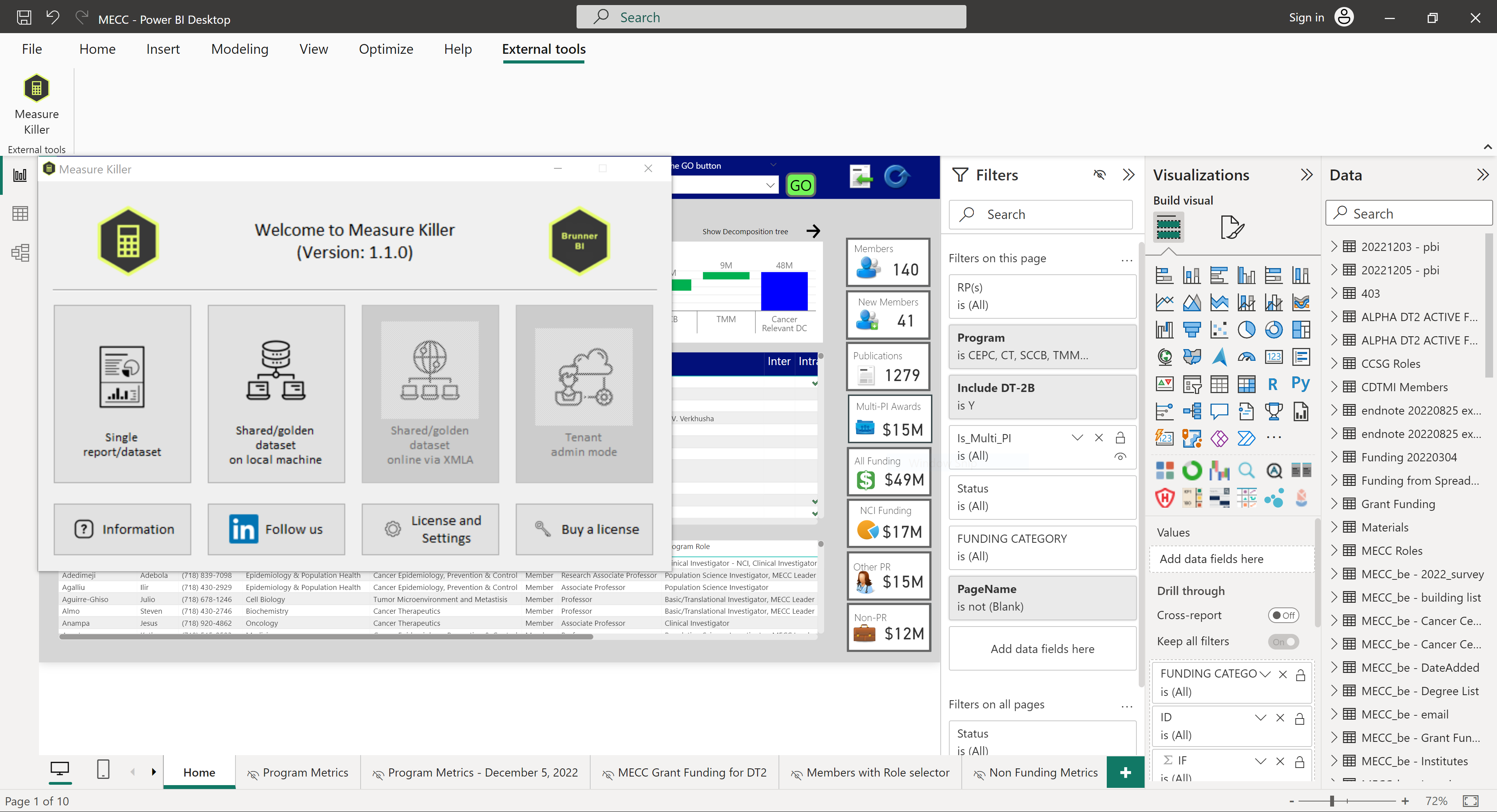Viewport: 1497px width, 812px height.
Task: Switch to Model view in left sidebar
Action: pos(20,252)
